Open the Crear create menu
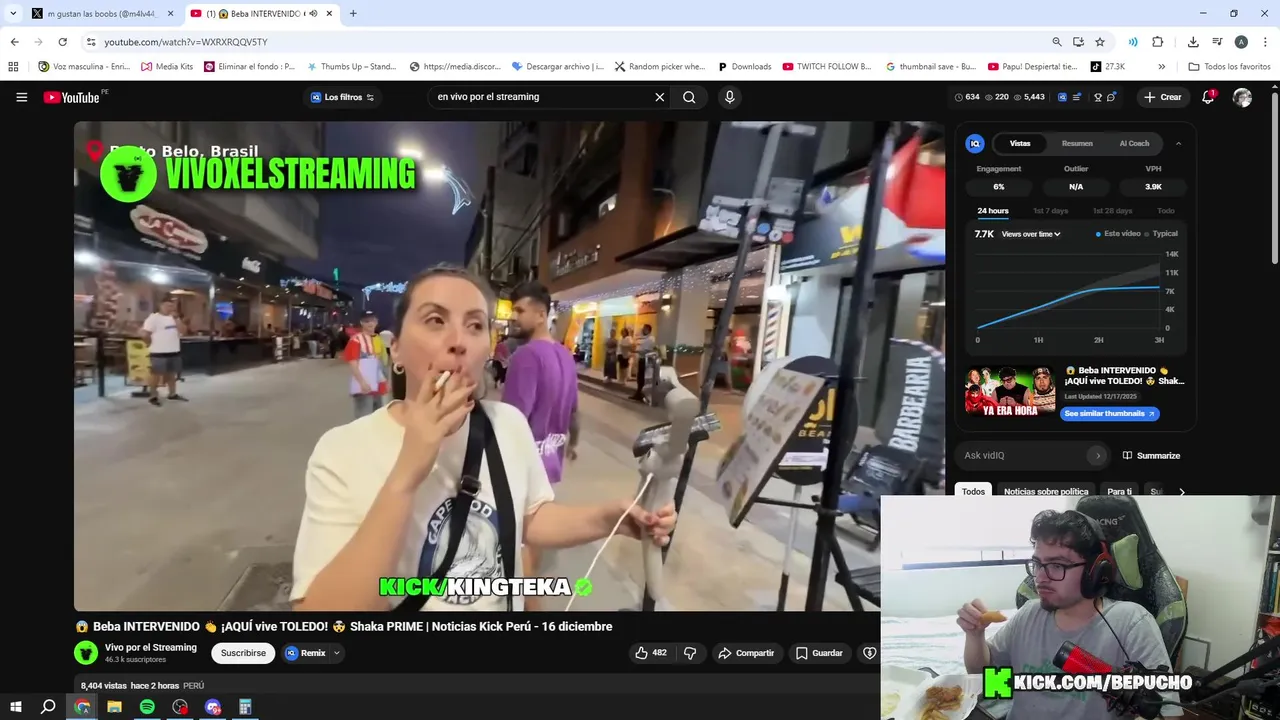 tap(1162, 97)
